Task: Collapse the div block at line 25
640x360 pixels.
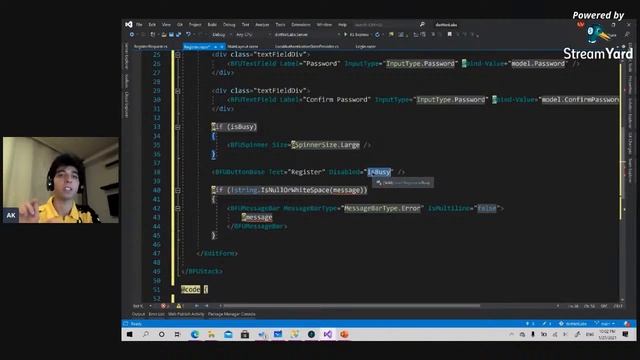Action: pyautogui.click(x=178, y=55)
